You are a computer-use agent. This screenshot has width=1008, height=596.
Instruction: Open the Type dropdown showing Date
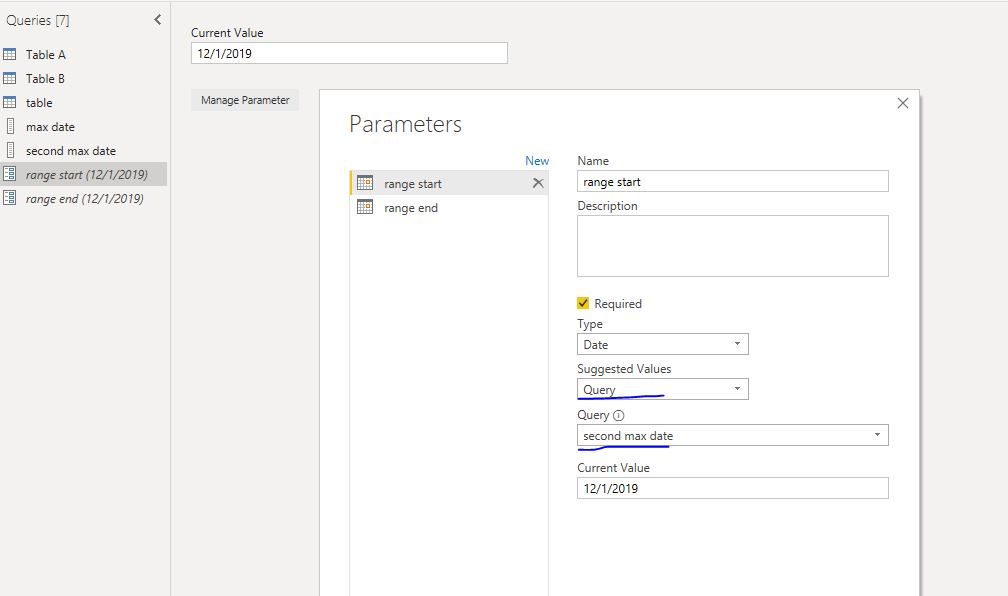(663, 344)
